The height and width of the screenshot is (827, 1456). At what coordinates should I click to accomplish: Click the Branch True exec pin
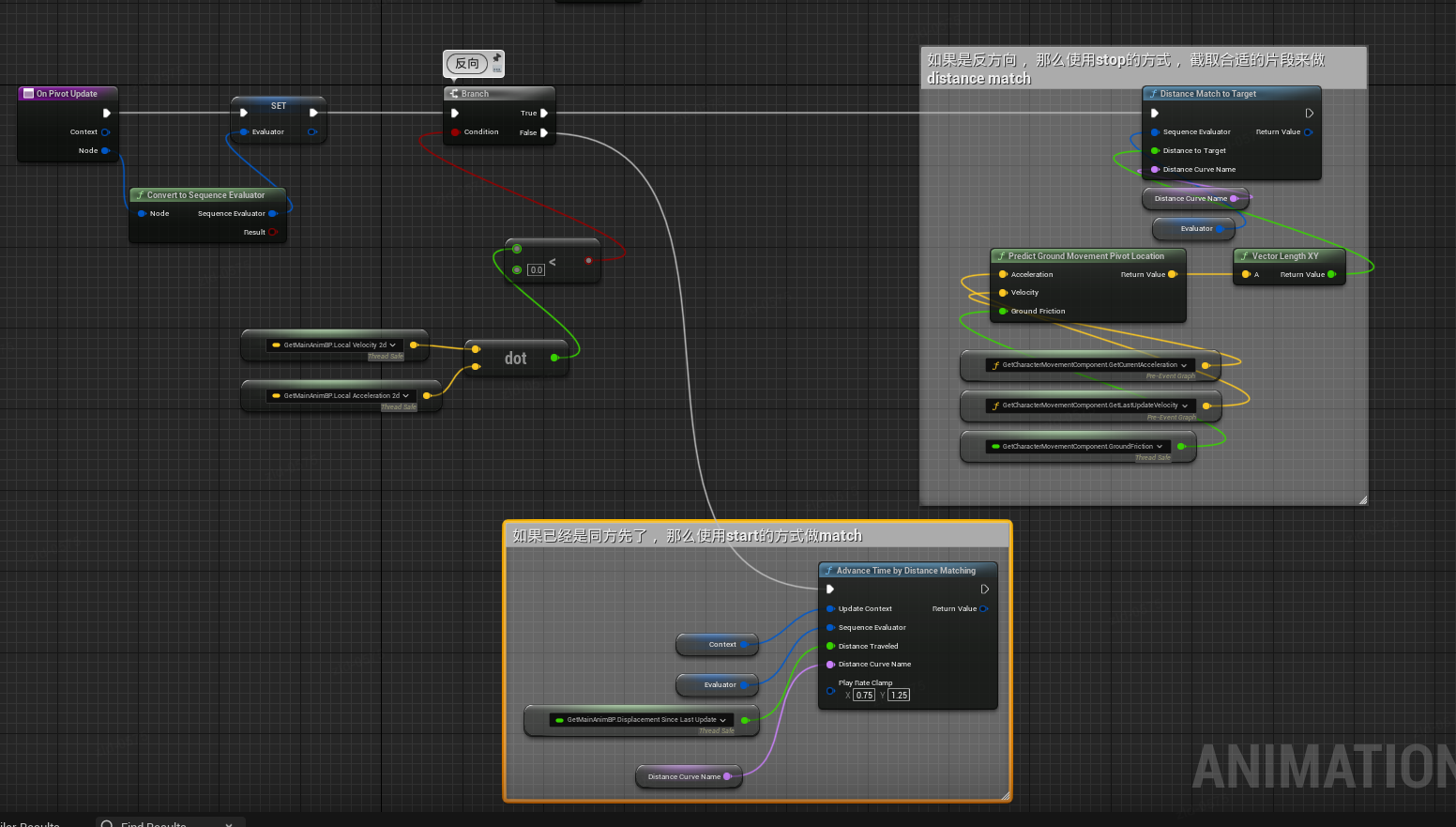pos(543,113)
